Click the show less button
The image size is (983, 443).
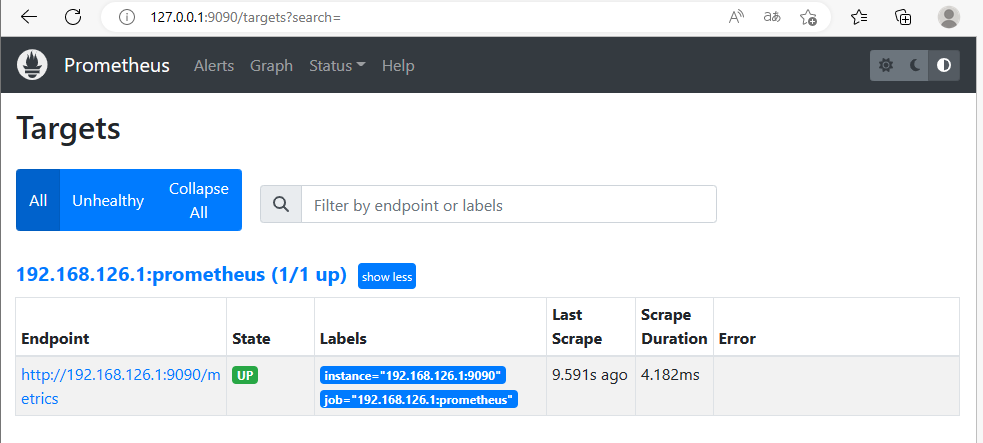point(387,276)
